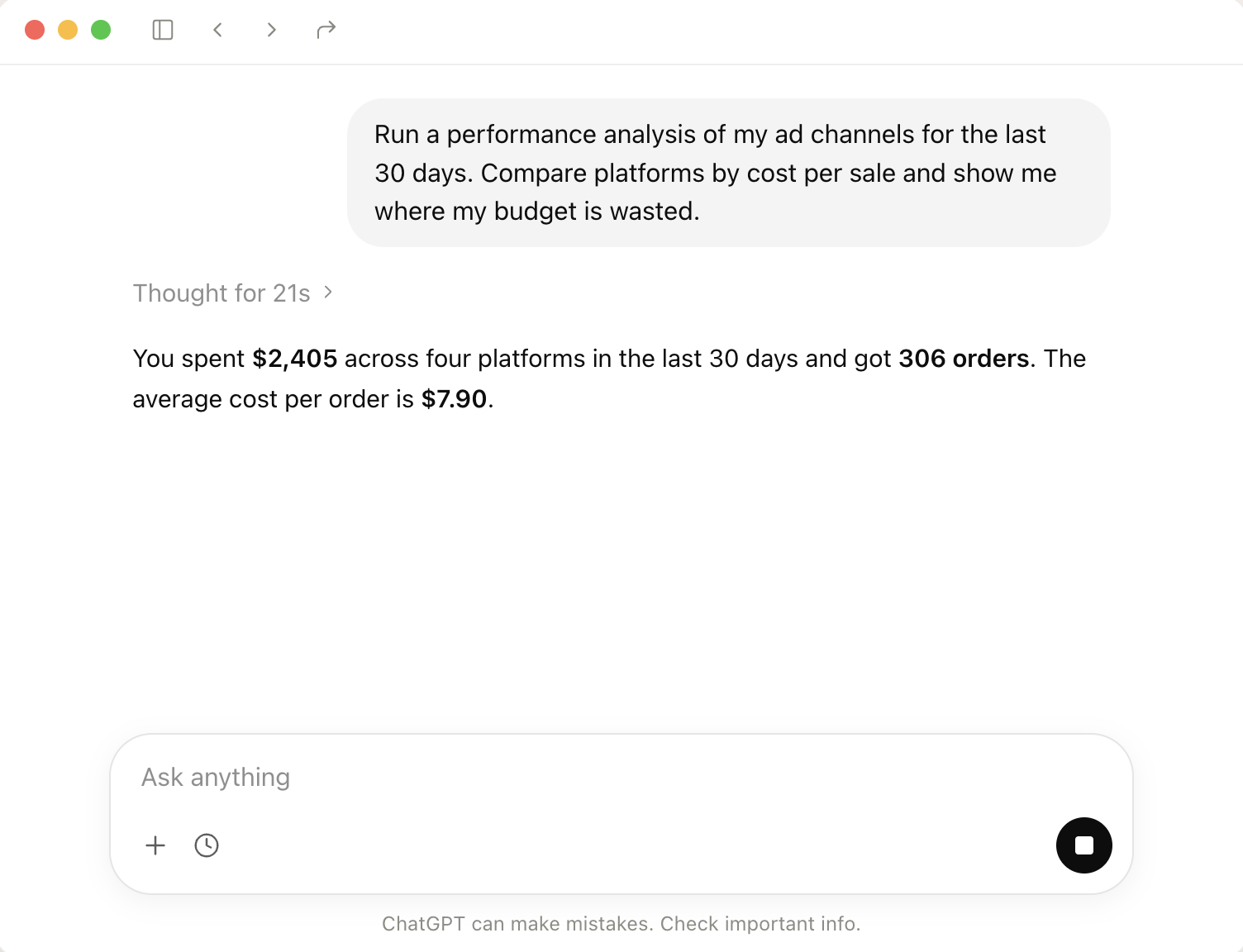Go back with the left arrow
This screenshot has height=952, width=1243.
click(x=217, y=30)
